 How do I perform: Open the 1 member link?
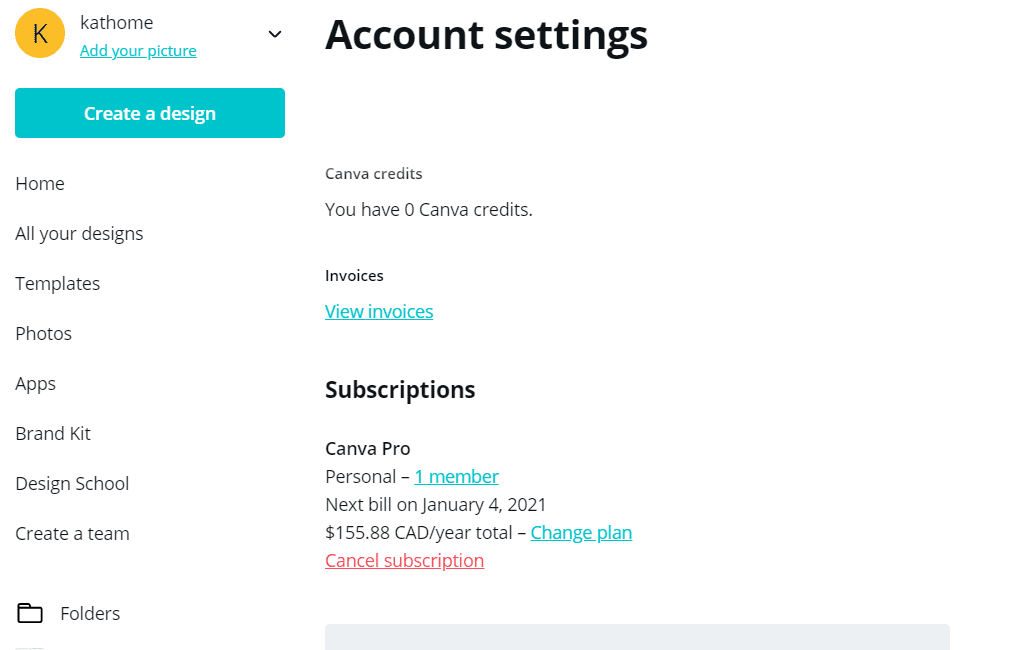click(x=456, y=477)
